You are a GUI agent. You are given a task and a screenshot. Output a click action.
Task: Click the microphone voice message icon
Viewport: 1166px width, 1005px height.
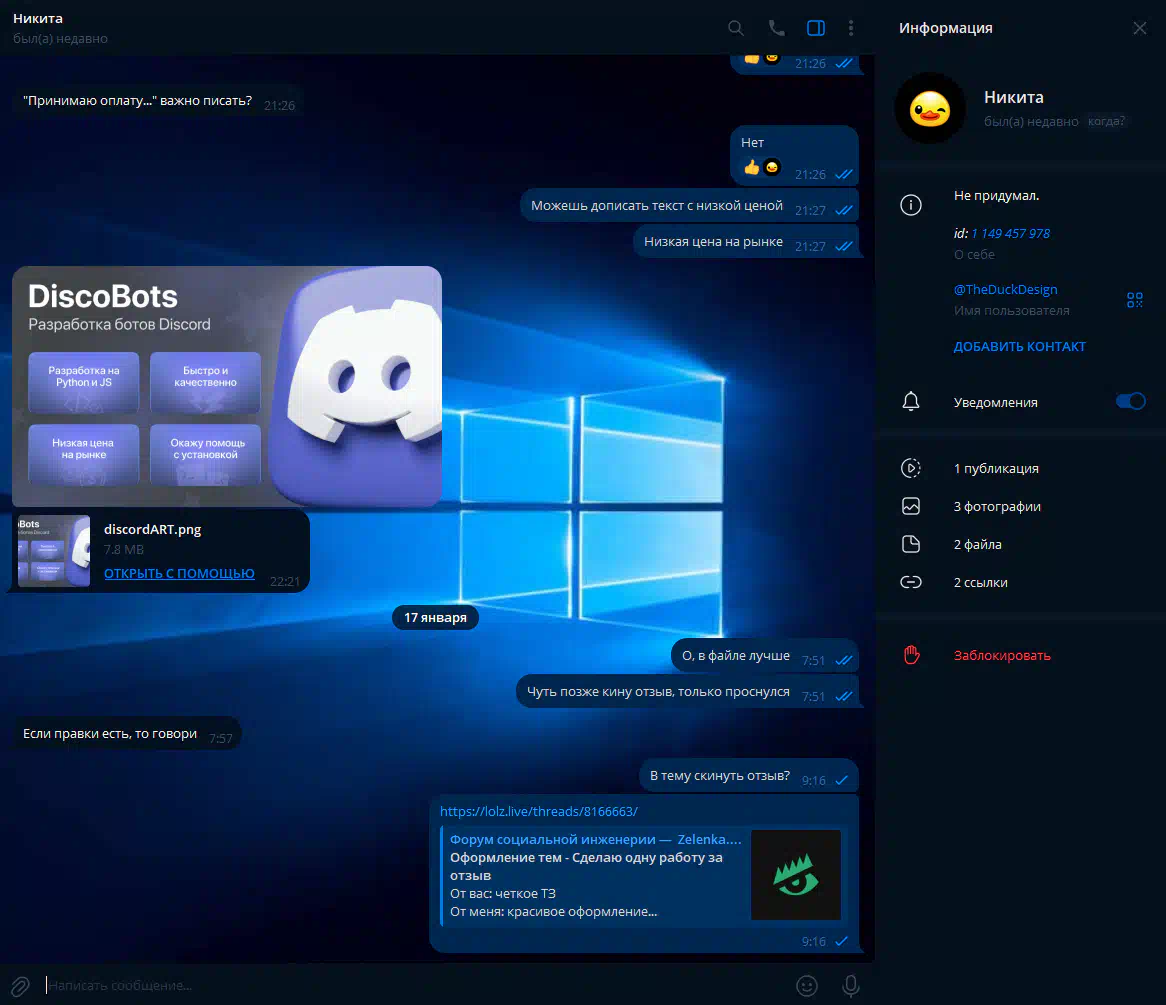pyautogui.click(x=851, y=986)
